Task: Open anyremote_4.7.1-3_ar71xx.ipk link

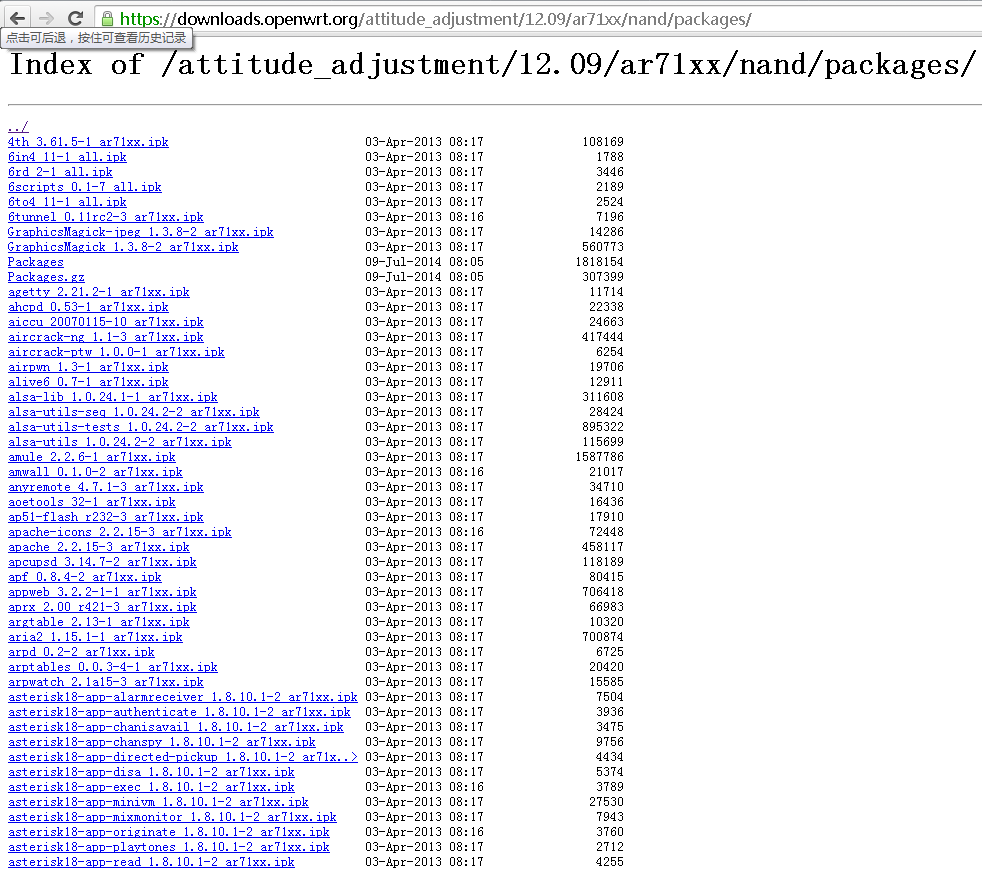Action: tap(106, 487)
